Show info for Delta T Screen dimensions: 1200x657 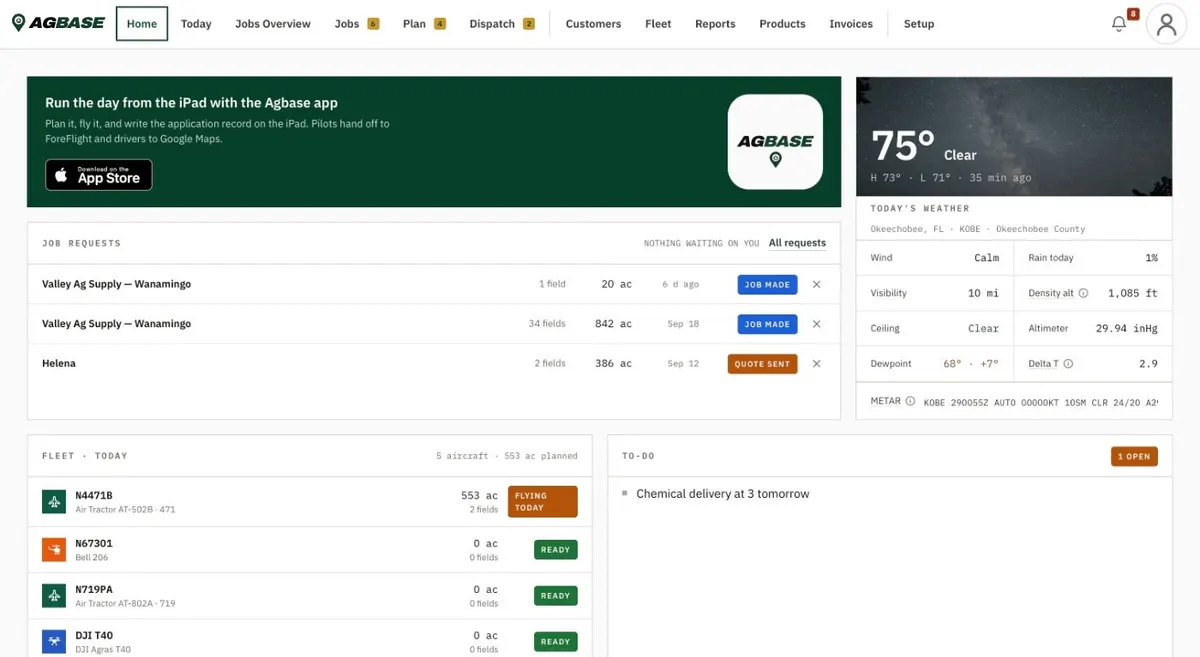point(1068,364)
